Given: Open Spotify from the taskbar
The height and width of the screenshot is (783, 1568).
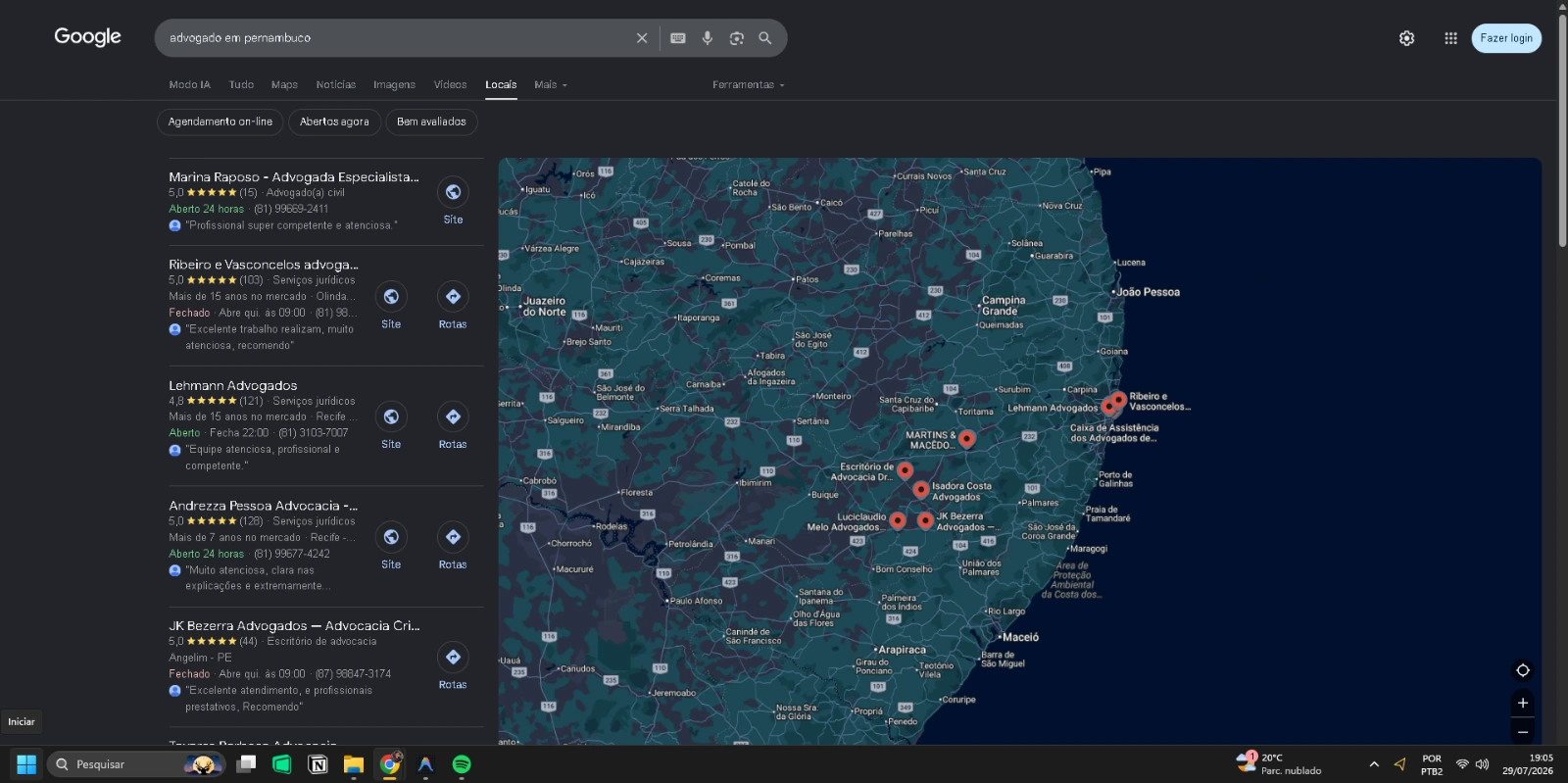Looking at the screenshot, I should [462, 764].
